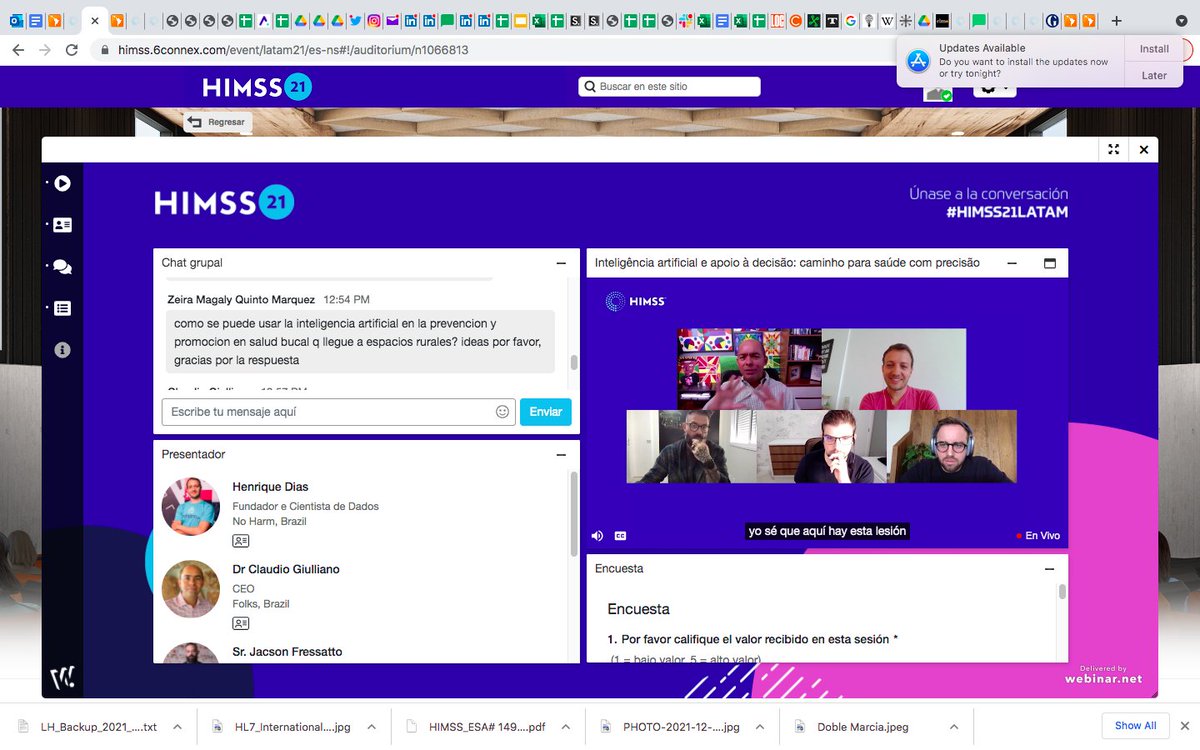Open menu for LH_Backup_2021 download
Image resolution: width=1200 pixels, height=750 pixels.
(177, 727)
